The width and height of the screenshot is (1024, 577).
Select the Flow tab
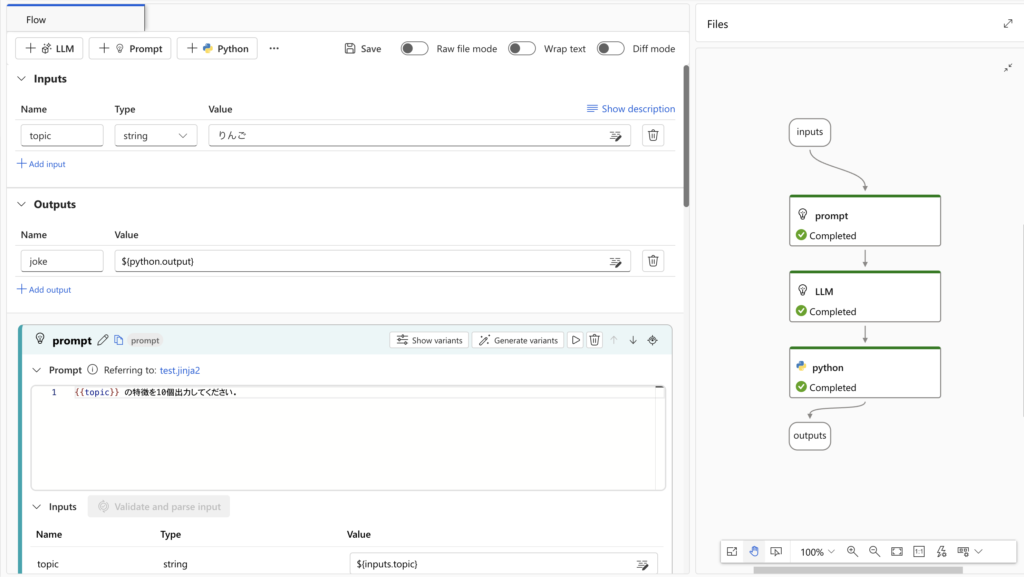coord(36,19)
